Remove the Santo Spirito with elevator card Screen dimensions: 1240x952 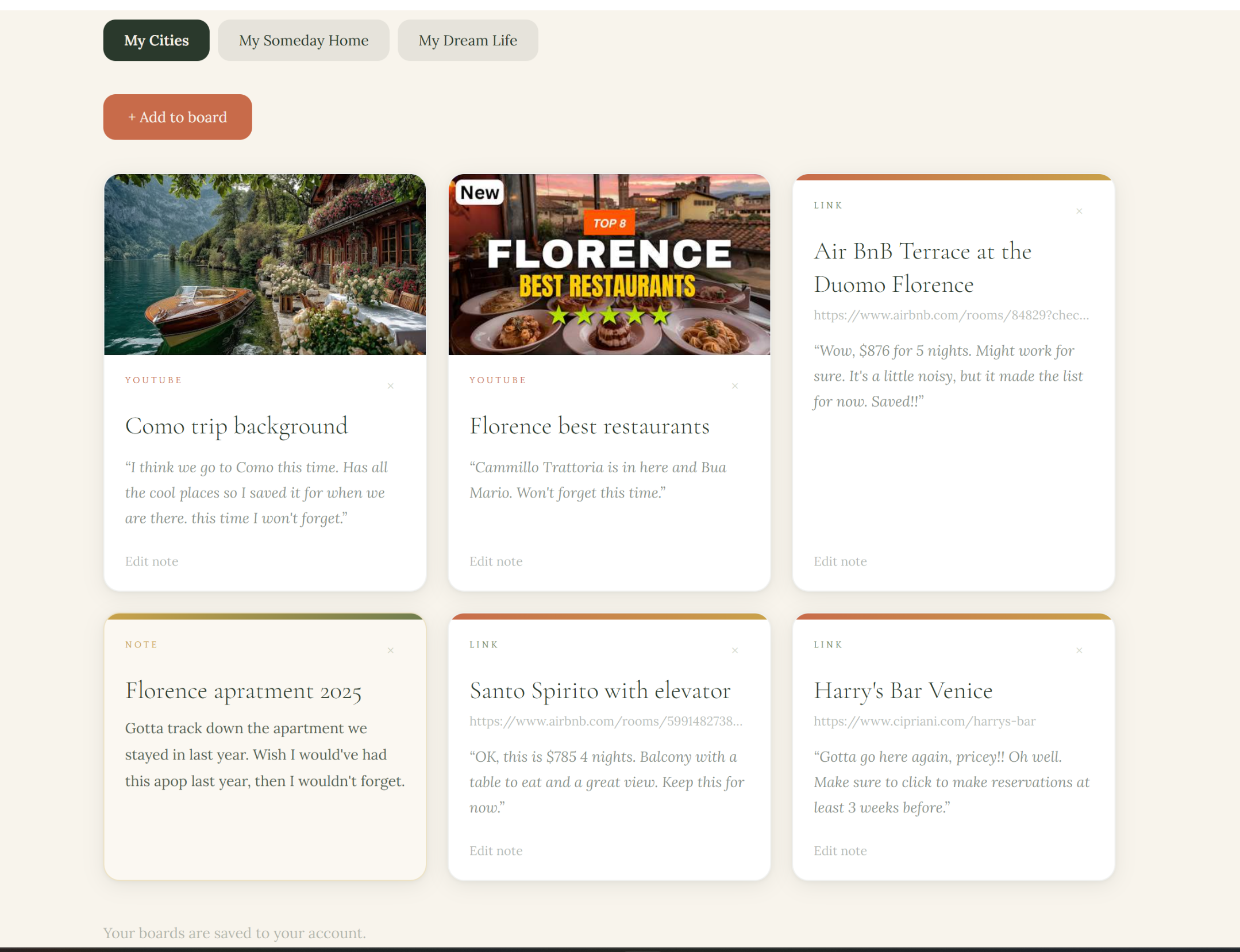(x=735, y=650)
